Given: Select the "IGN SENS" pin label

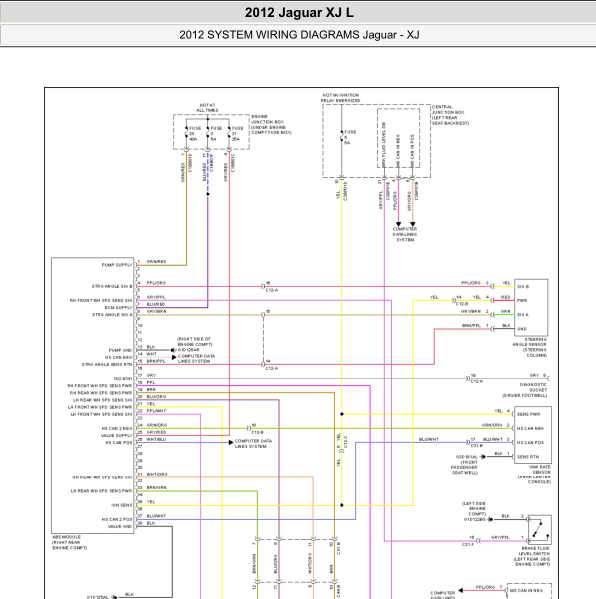Looking at the screenshot, I should click(122, 505).
